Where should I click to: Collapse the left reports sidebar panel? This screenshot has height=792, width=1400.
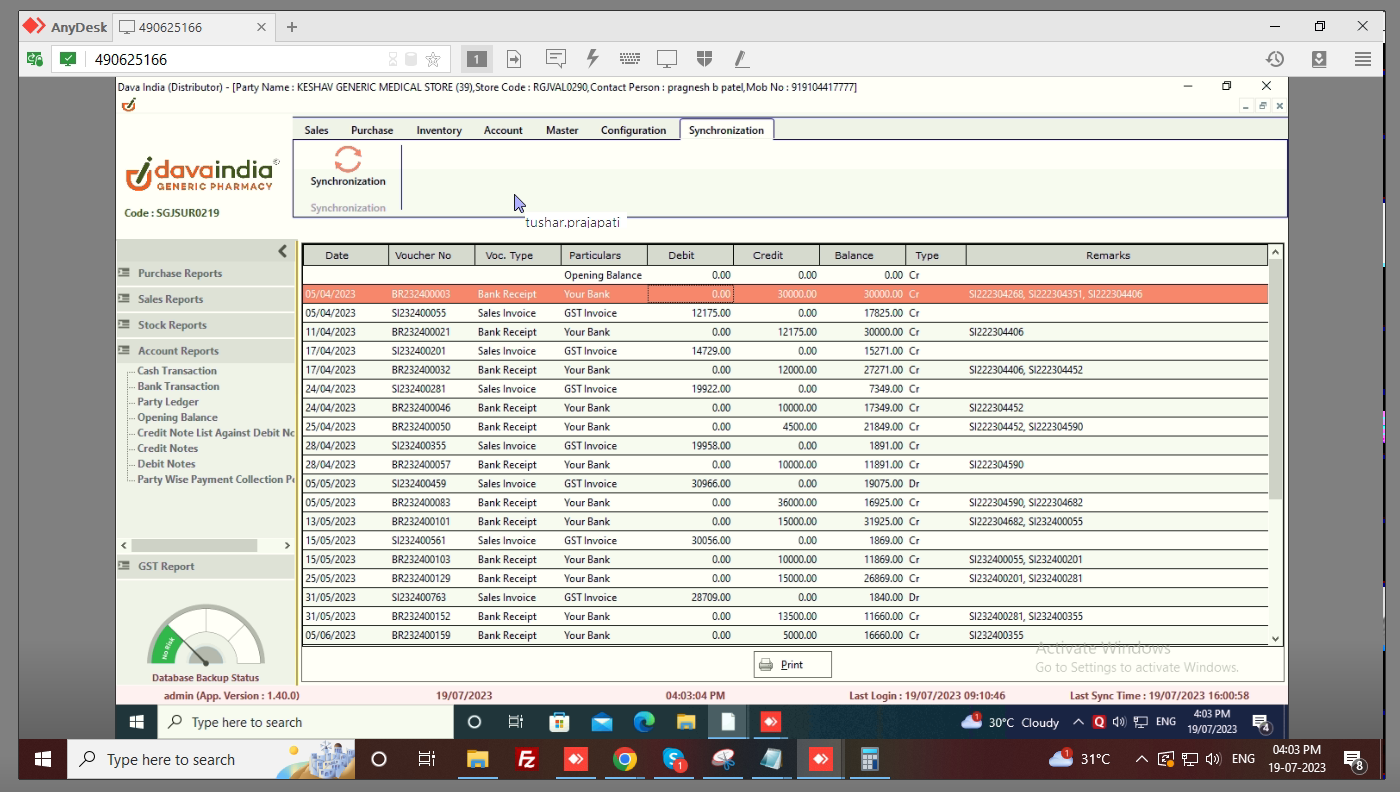282,251
